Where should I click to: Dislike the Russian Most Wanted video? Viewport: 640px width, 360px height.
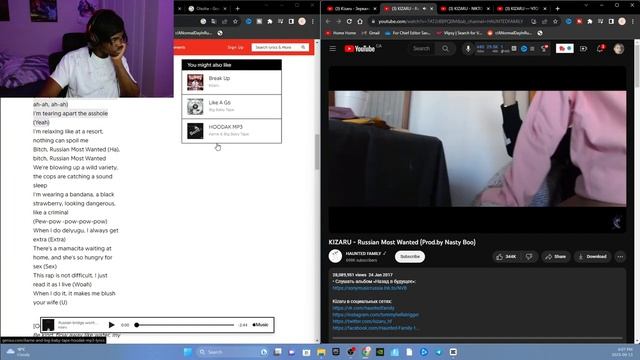[529, 256]
